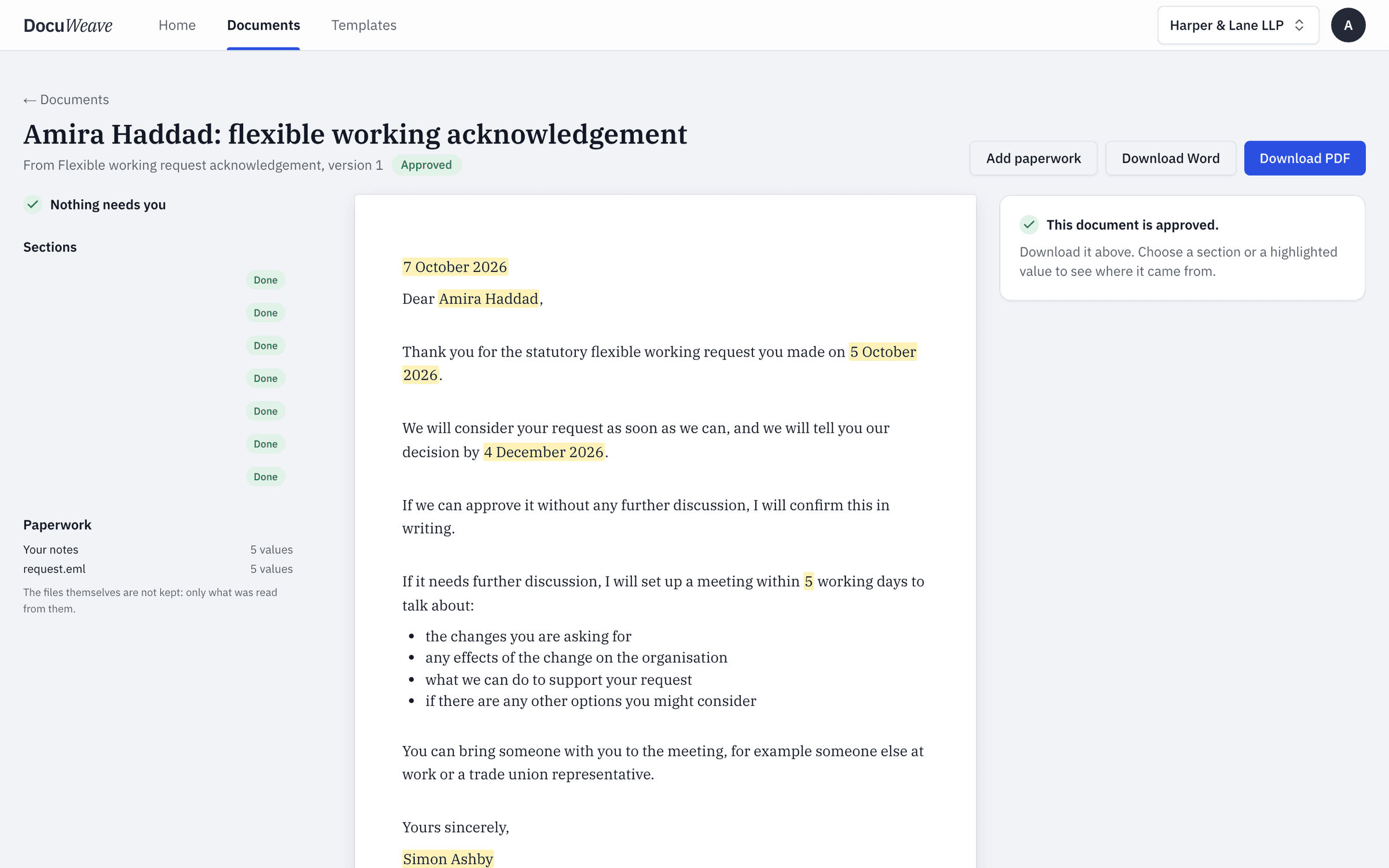Click Download Word
Image resolution: width=1389 pixels, height=868 pixels.
click(x=1170, y=158)
